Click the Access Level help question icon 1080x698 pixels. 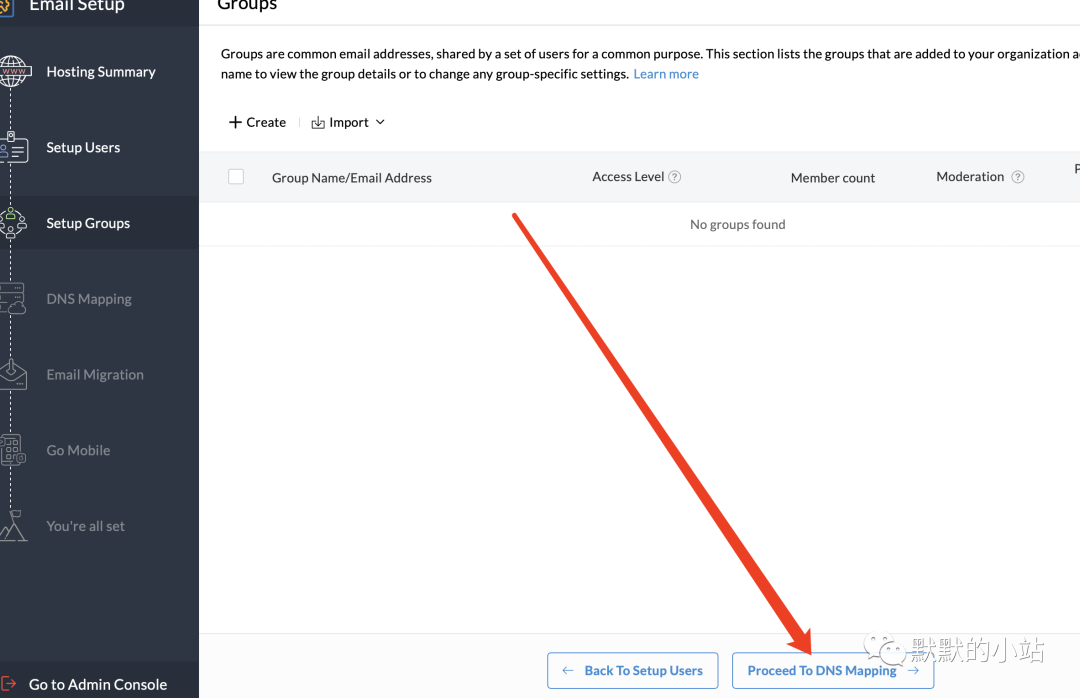[675, 177]
